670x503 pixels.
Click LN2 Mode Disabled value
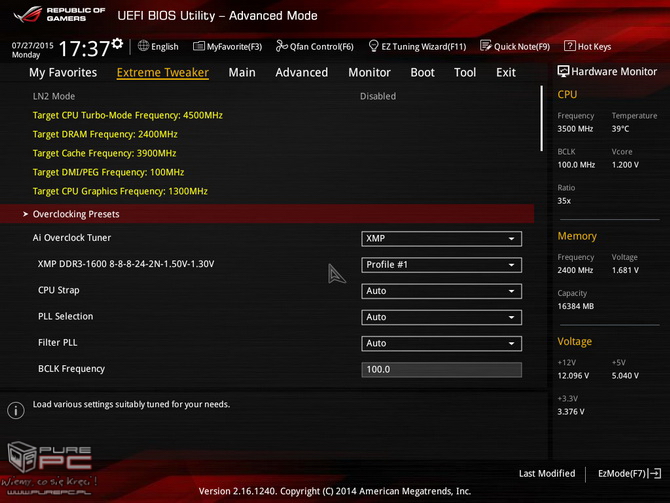pyautogui.click(x=378, y=96)
